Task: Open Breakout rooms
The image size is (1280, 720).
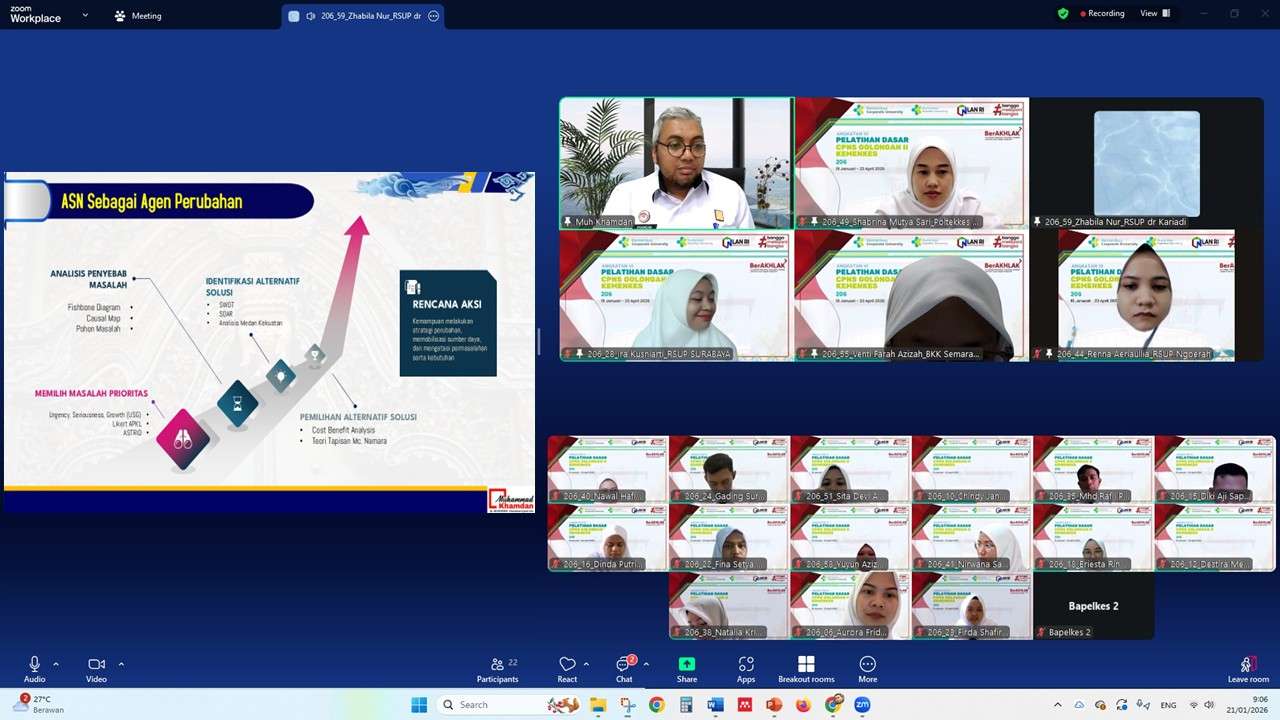Action: (x=806, y=667)
